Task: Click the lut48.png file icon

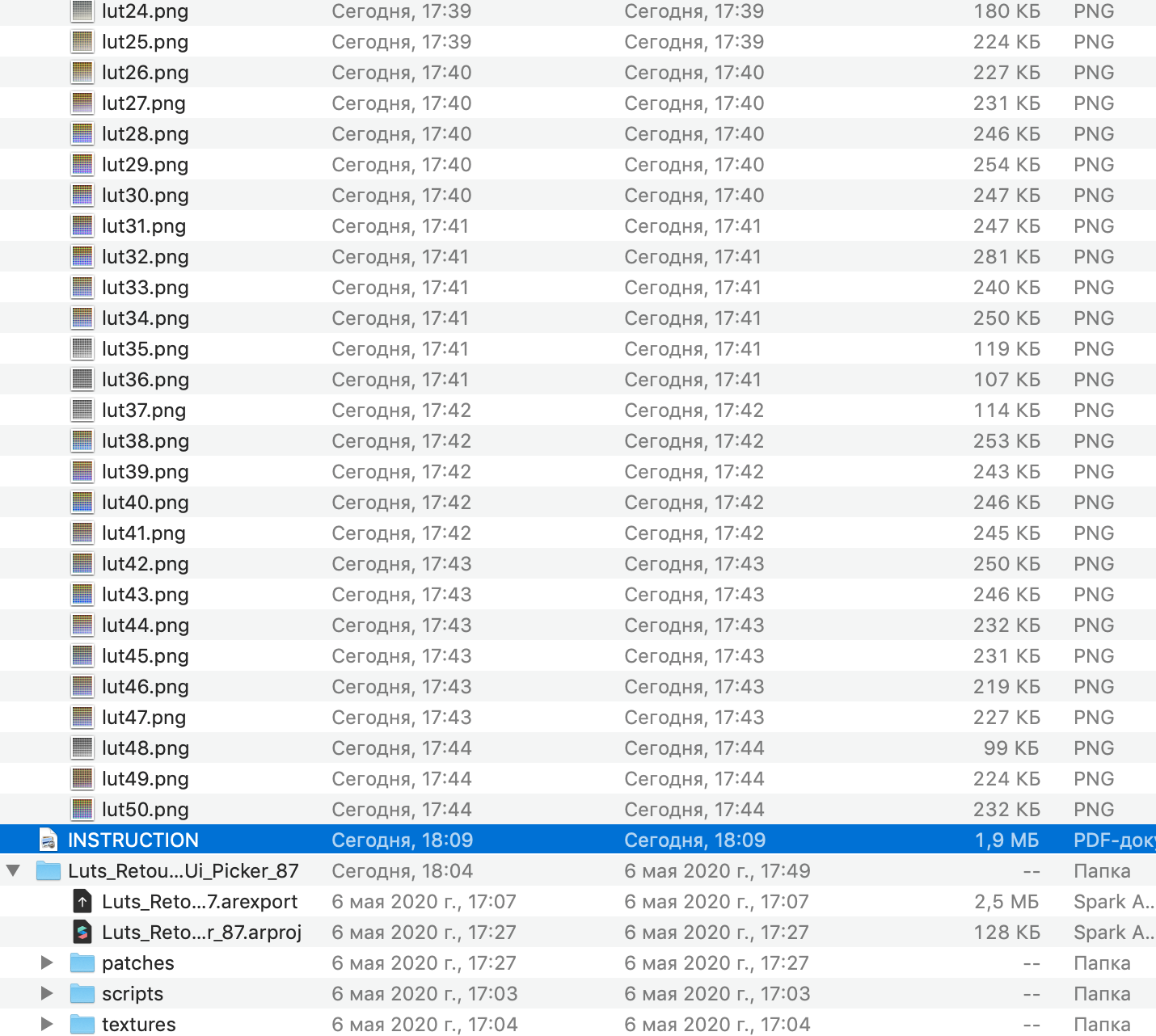Action: pos(82,748)
